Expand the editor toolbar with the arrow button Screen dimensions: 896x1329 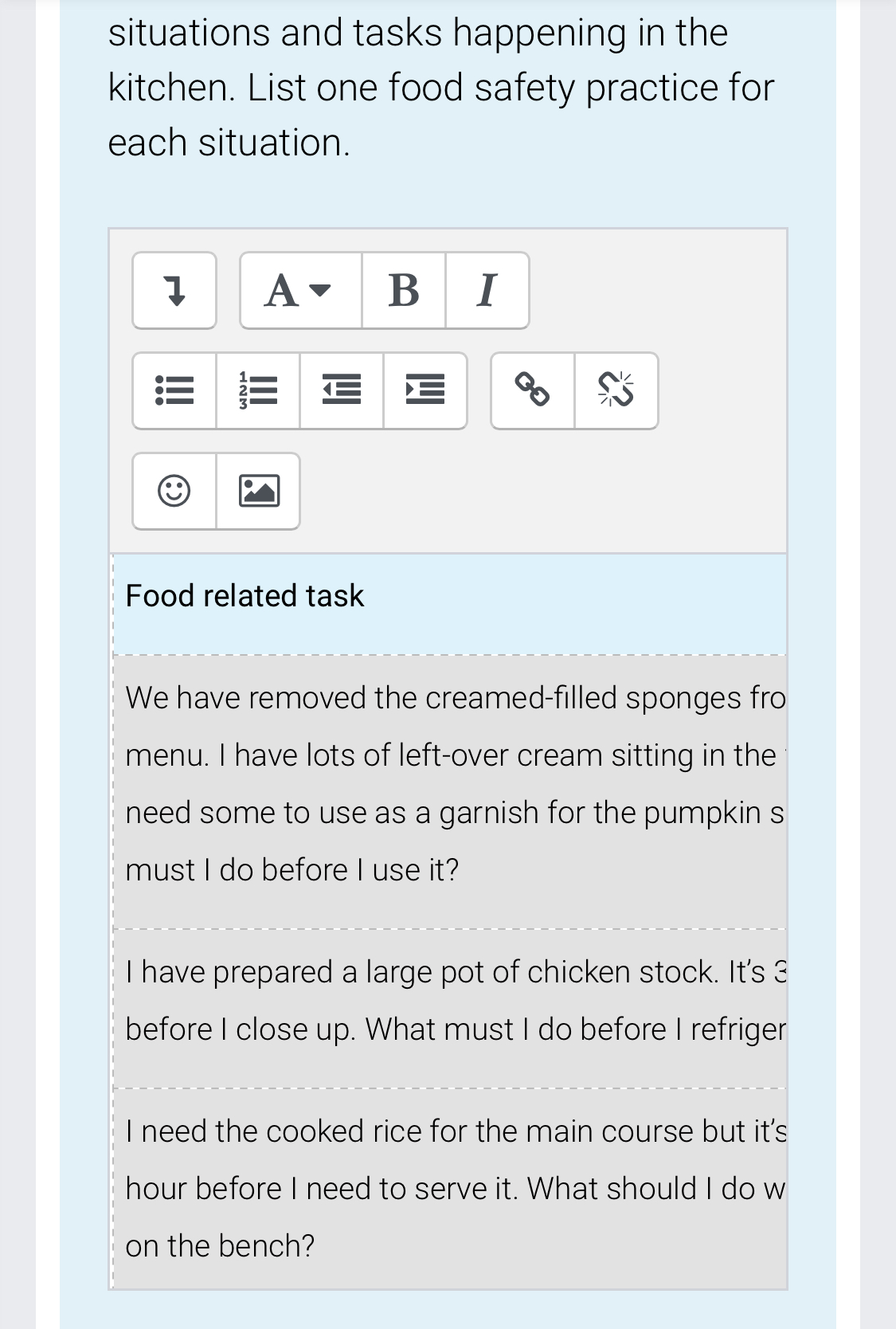174,291
